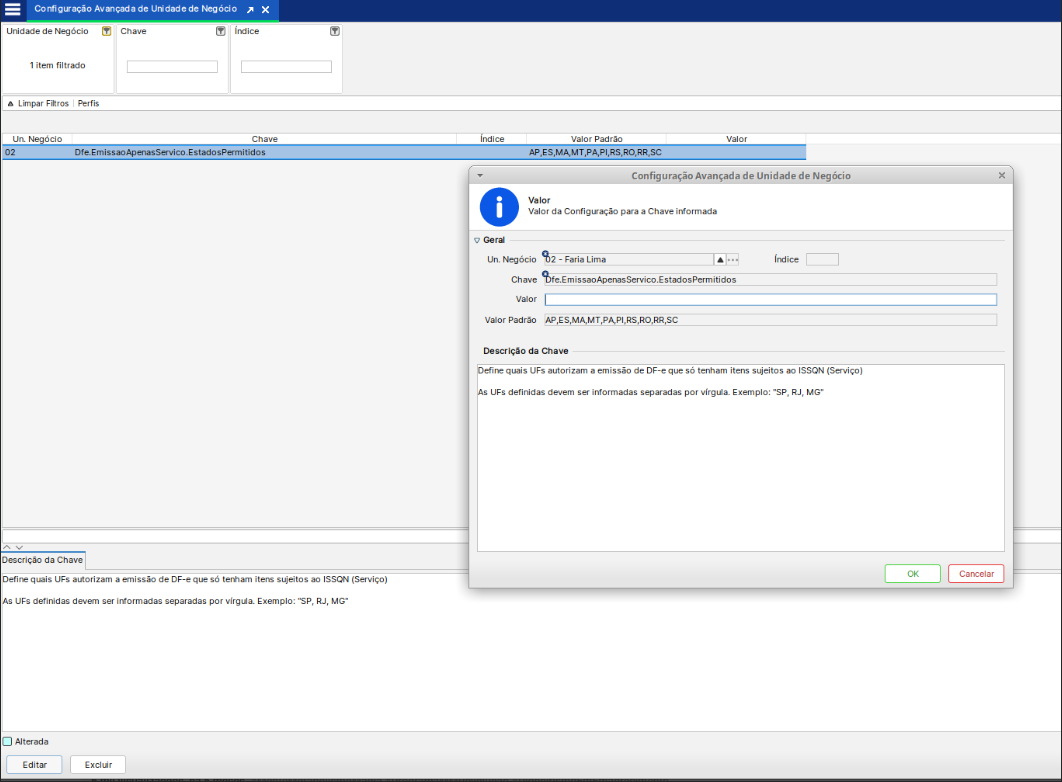Click the blue info icon in dialog
The width and height of the screenshot is (1062, 782).
coord(499,206)
